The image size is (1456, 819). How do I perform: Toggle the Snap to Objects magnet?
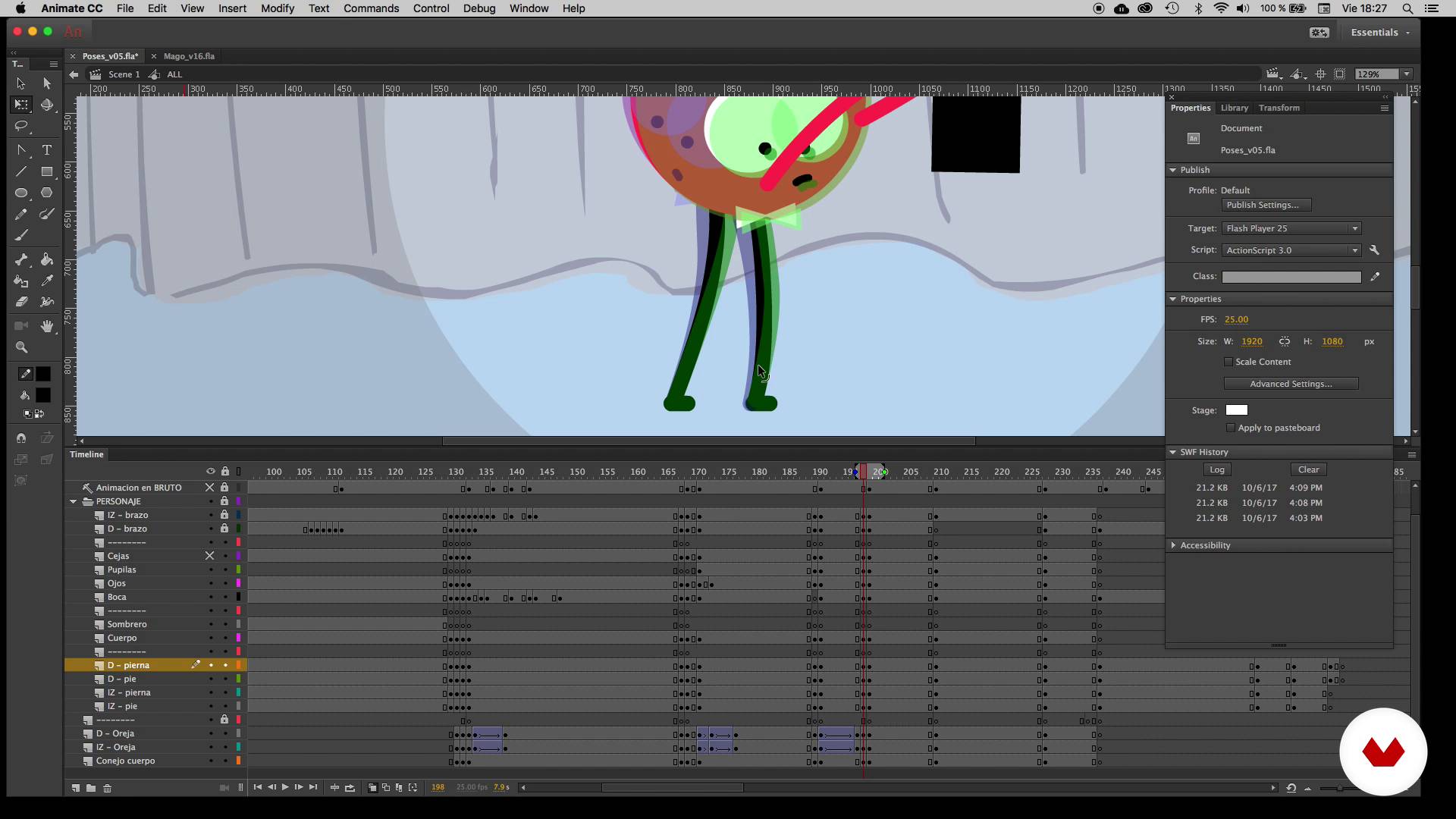21,438
